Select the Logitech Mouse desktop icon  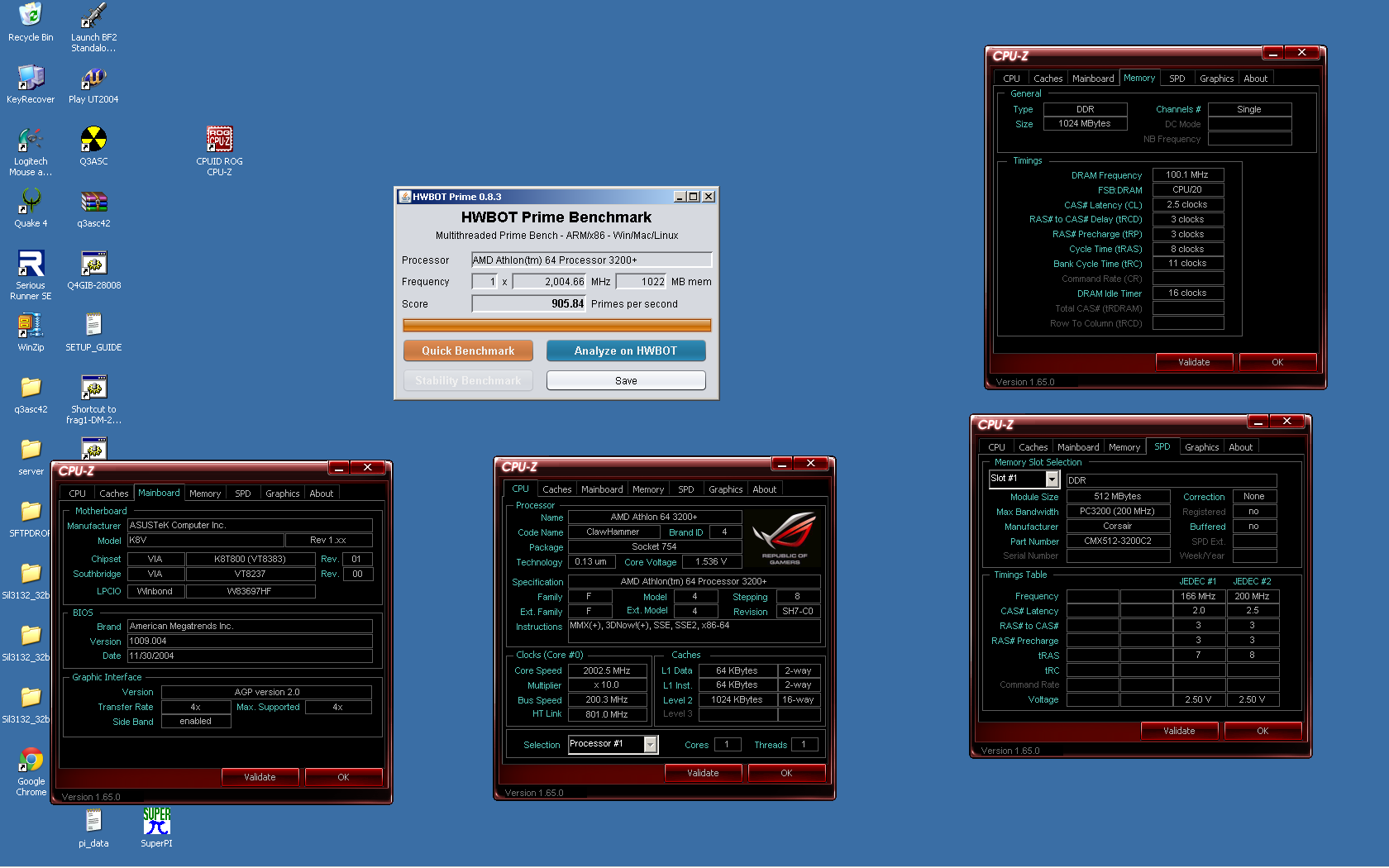tap(31, 139)
